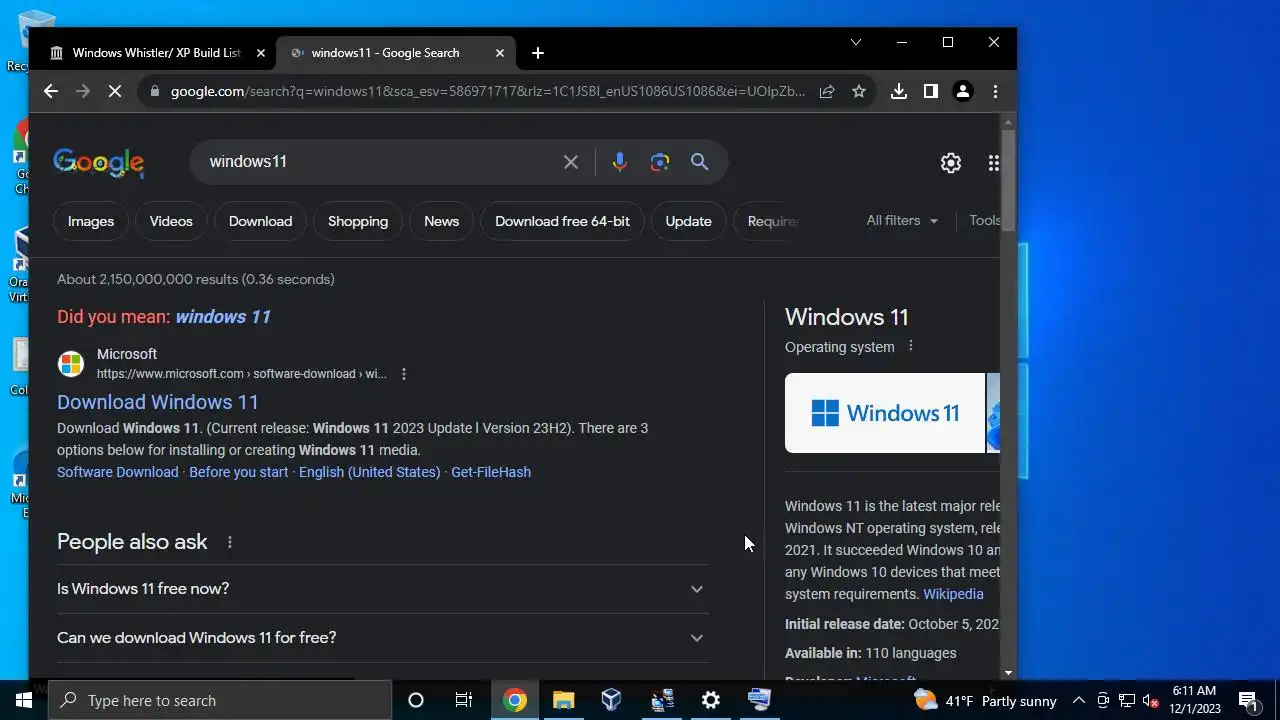Go back with the browser back arrow
Viewport: 1280px width, 720px height.
pyautogui.click(x=51, y=91)
